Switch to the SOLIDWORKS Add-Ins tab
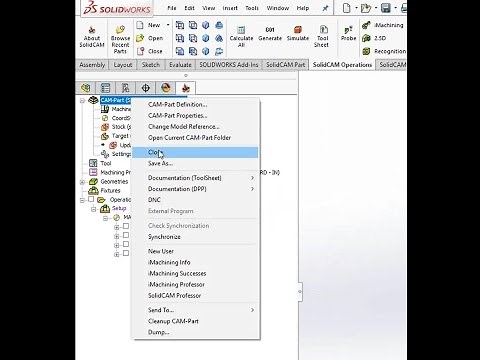Screen dimensions: 480x360 [x=229, y=65]
